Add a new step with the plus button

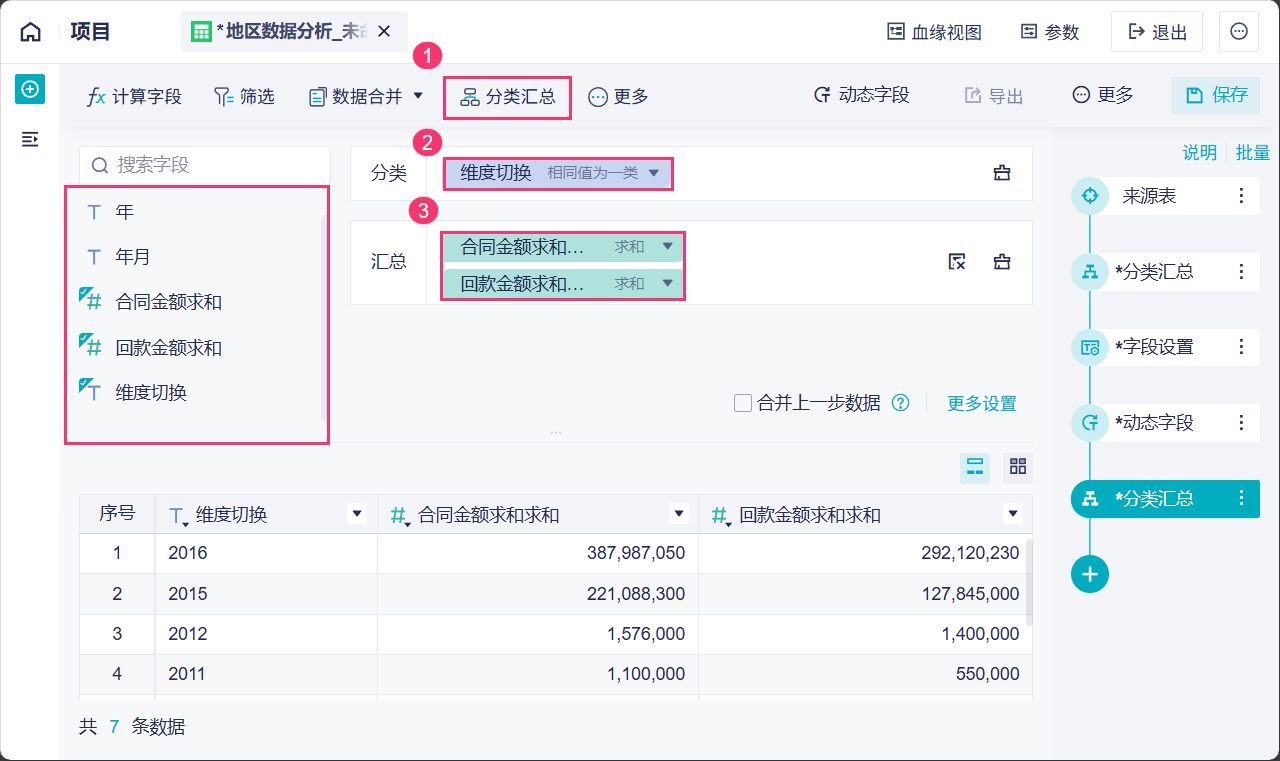pyautogui.click(x=1090, y=574)
